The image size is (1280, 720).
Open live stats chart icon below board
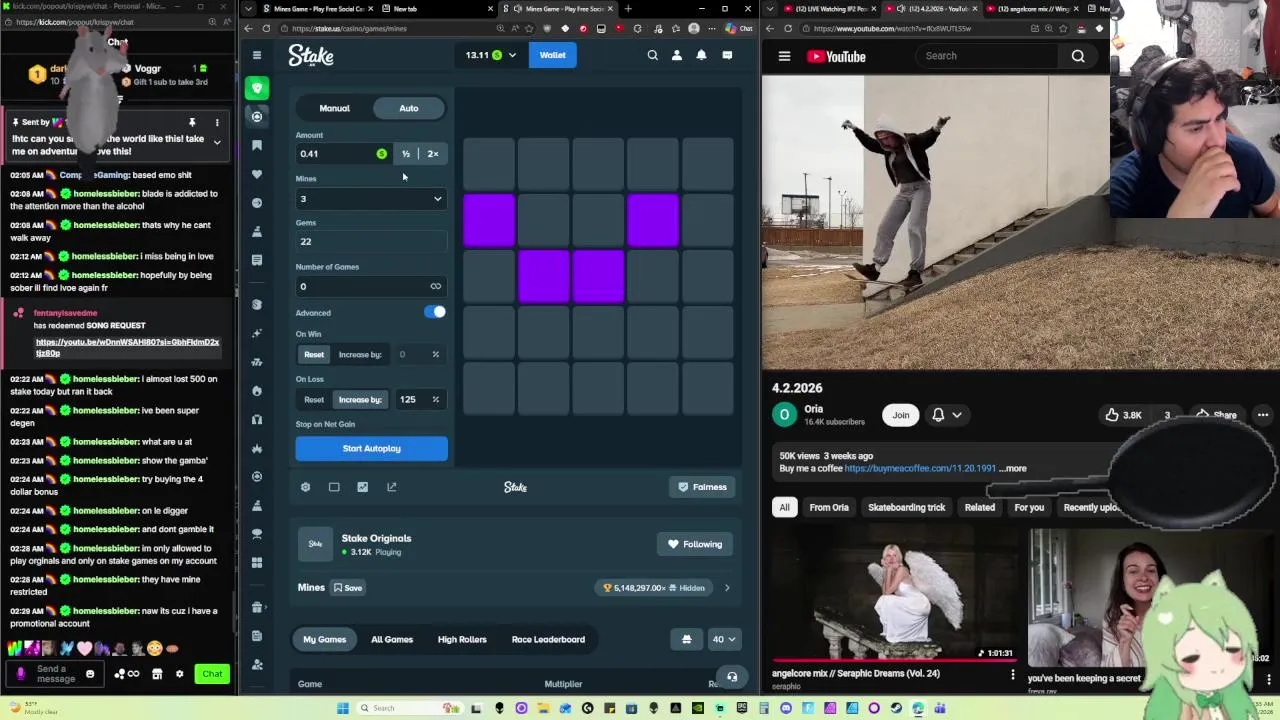tap(363, 487)
